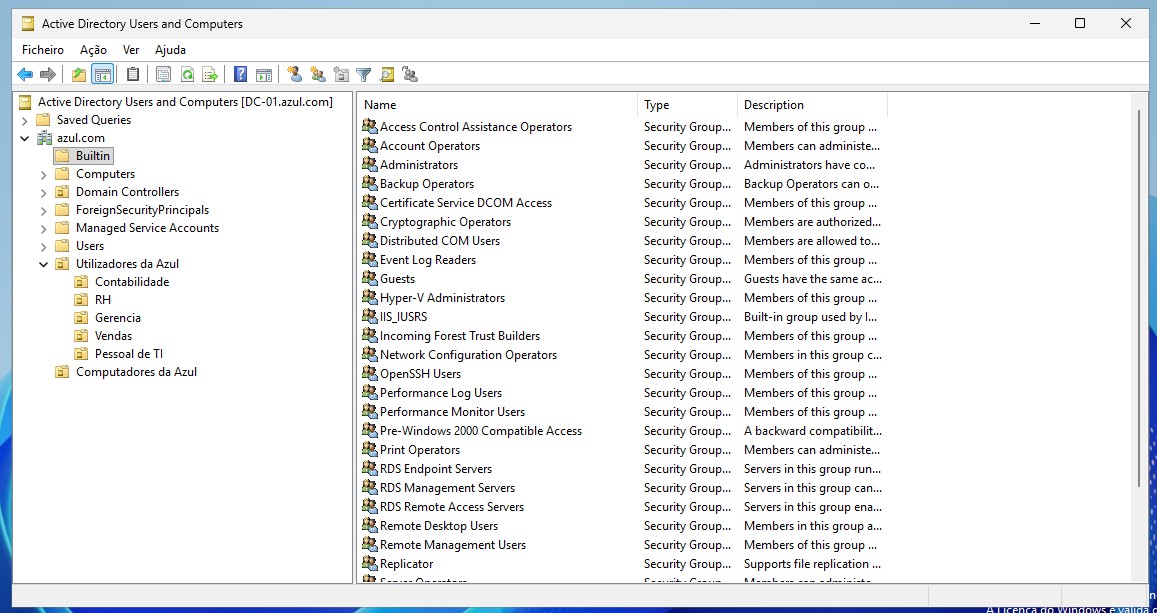Screen dimensions: 1157x613
Task: Select the Remote Desktop Users group
Action: (x=438, y=526)
